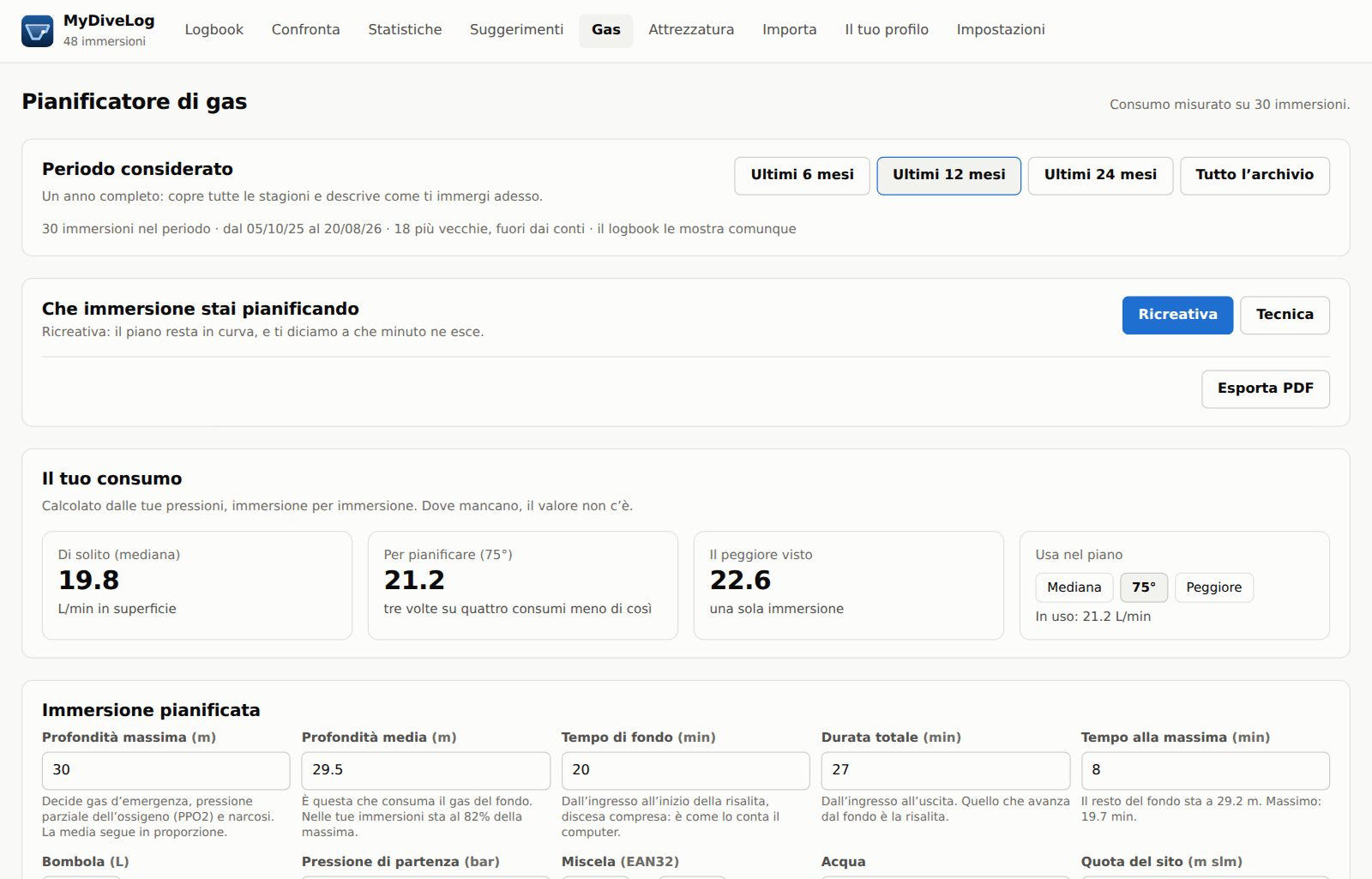Click the MyDiveLog mask logo icon

pos(37,31)
